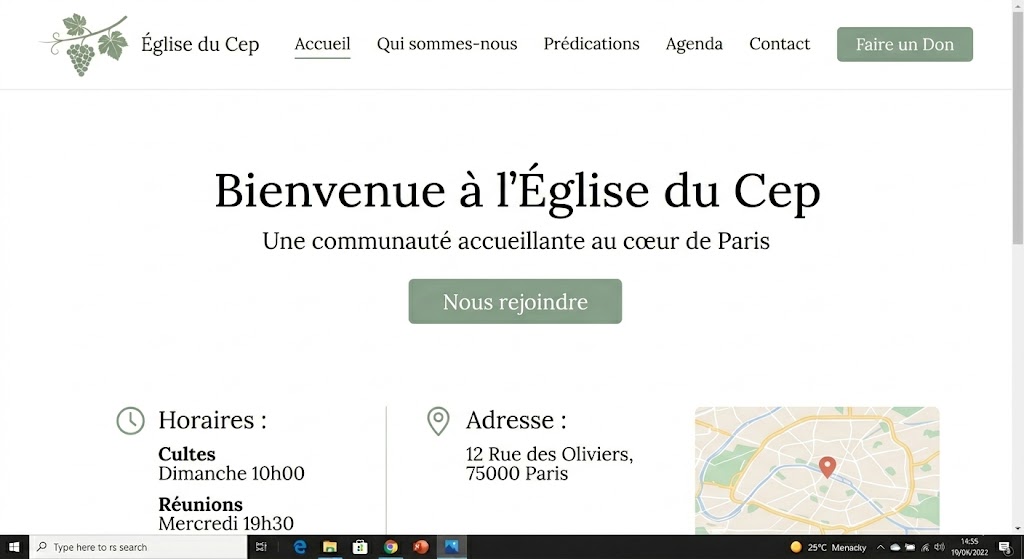Open the Agenda page
The height and width of the screenshot is (559, 1024).
click(x=694, y=44)
